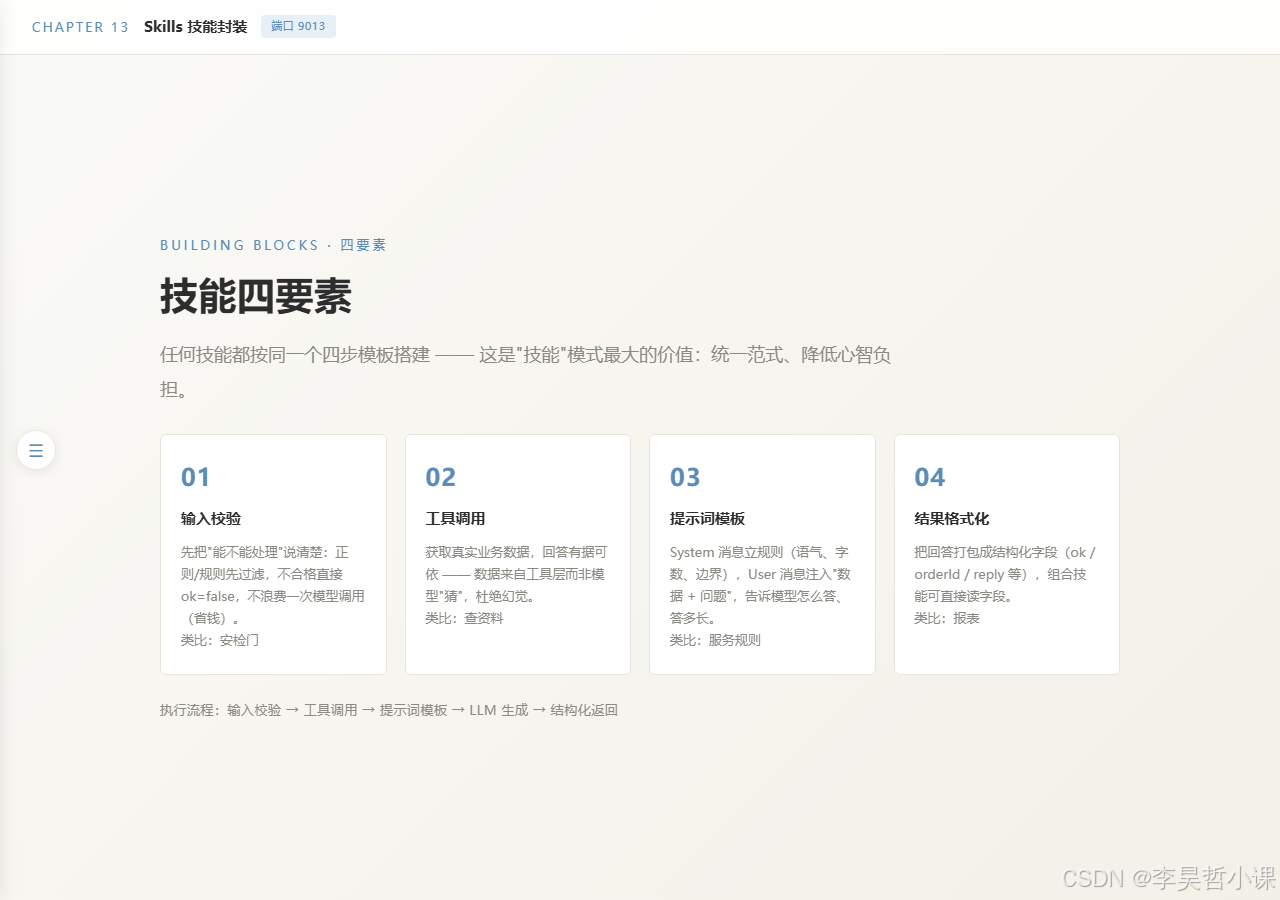Viewport: 1280px width, 900px height.
Task: Click the 工具调用 card title
Action: click(455, 519)
